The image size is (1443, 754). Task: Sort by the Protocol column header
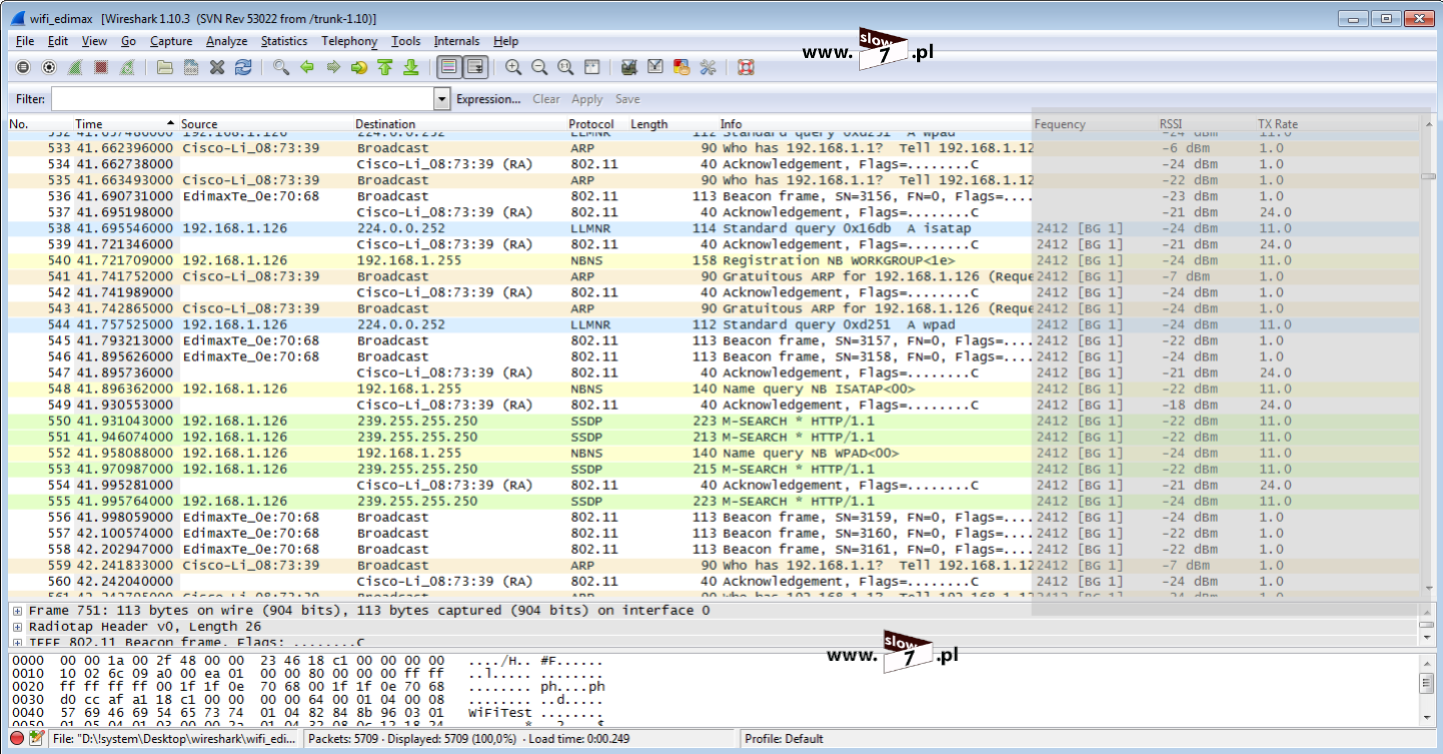[x=591, y=124]
